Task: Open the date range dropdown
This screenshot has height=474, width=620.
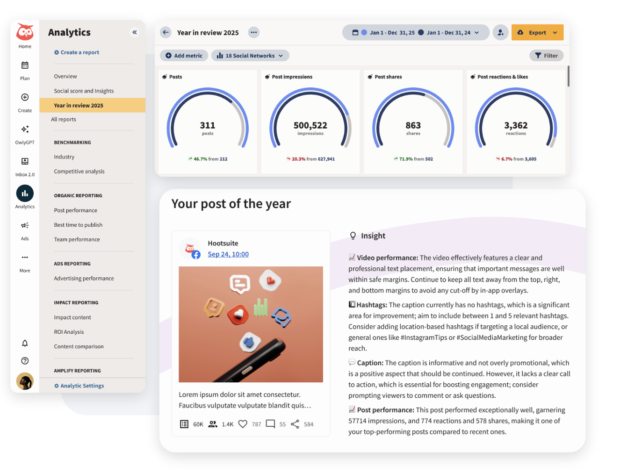Action: coord(416,32)
